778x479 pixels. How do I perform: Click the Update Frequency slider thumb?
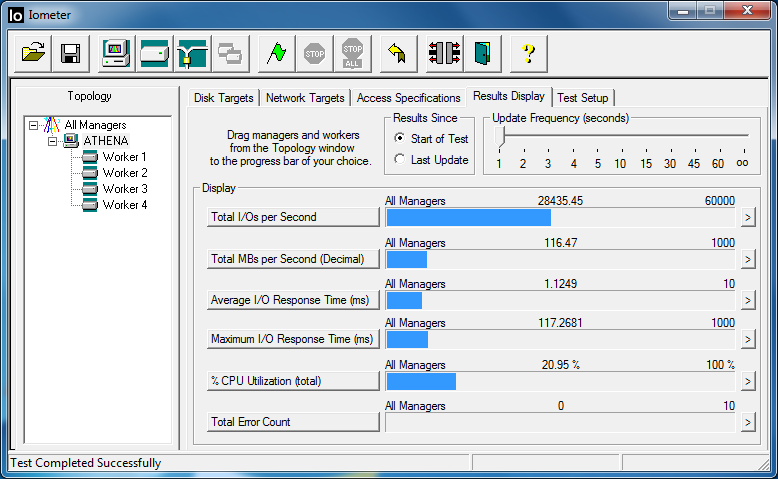point(500,137)
